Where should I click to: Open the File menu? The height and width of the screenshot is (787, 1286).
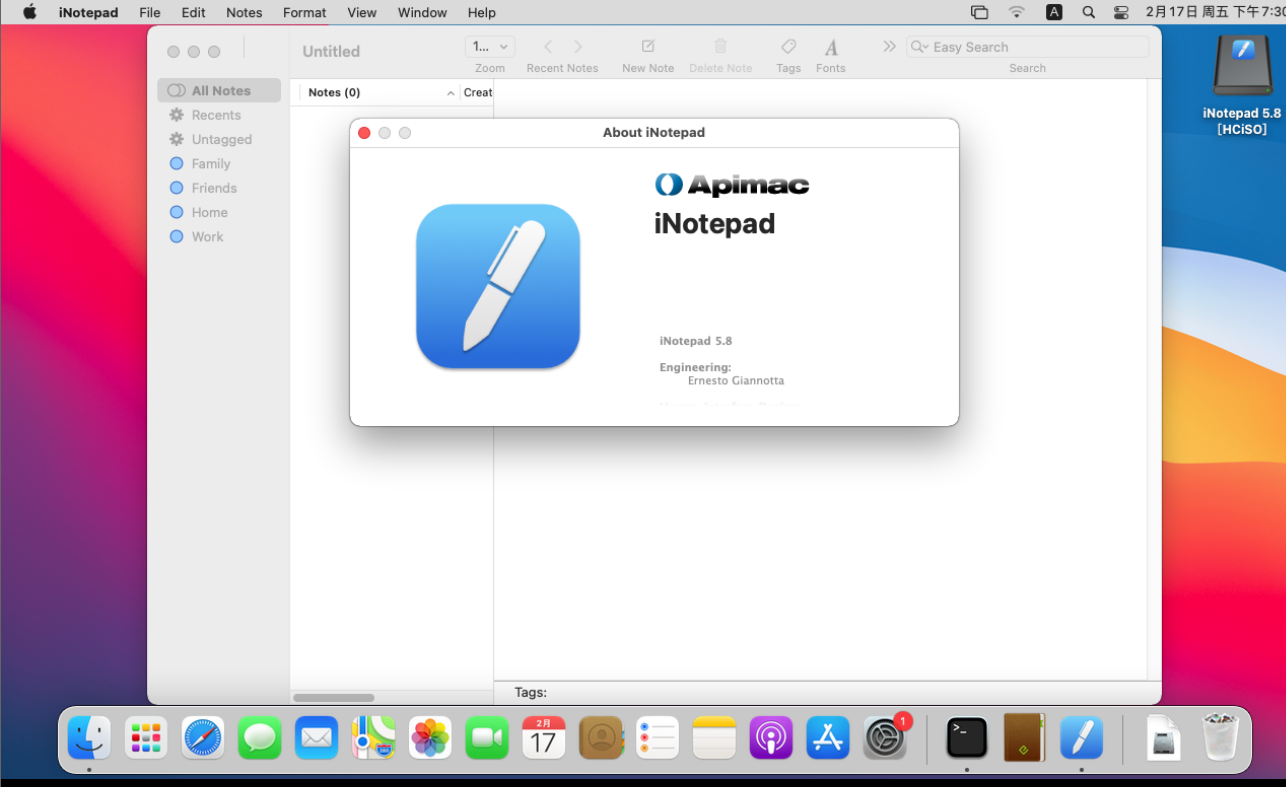(150, 12)
